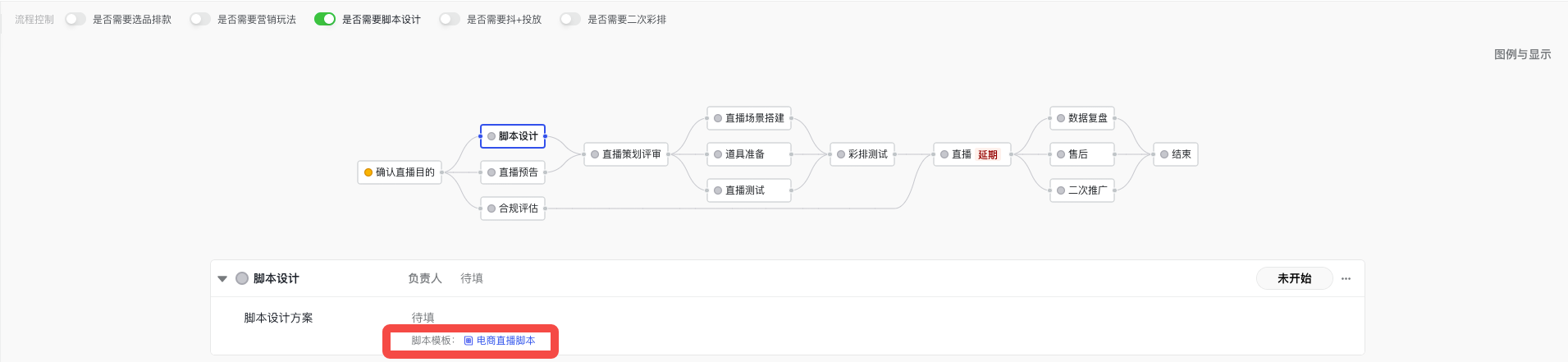Screen dimensions: 1568x362
Task: Disable 是否需要脚本设计 switch
Action: [325, 19]
